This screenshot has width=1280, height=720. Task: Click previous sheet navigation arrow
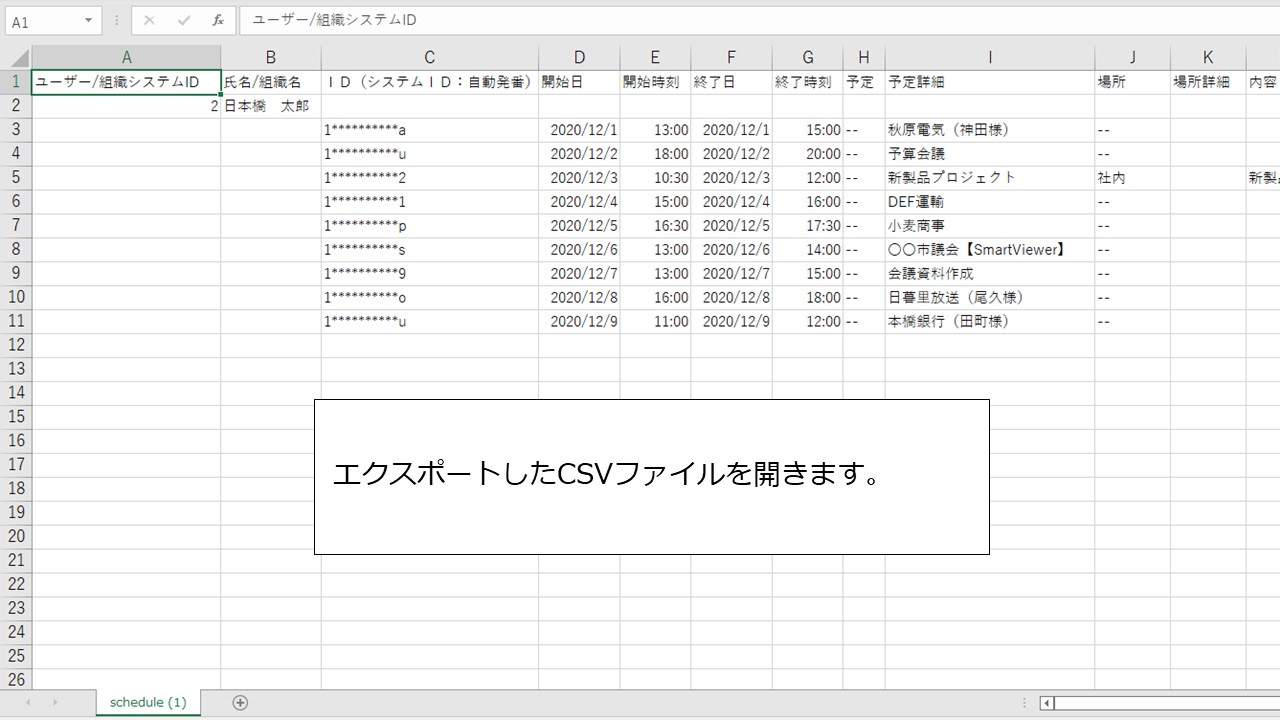point(28,703)
